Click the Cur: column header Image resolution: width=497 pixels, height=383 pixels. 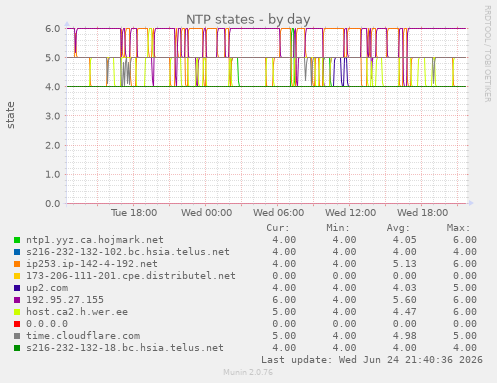(x=278, y=228)
